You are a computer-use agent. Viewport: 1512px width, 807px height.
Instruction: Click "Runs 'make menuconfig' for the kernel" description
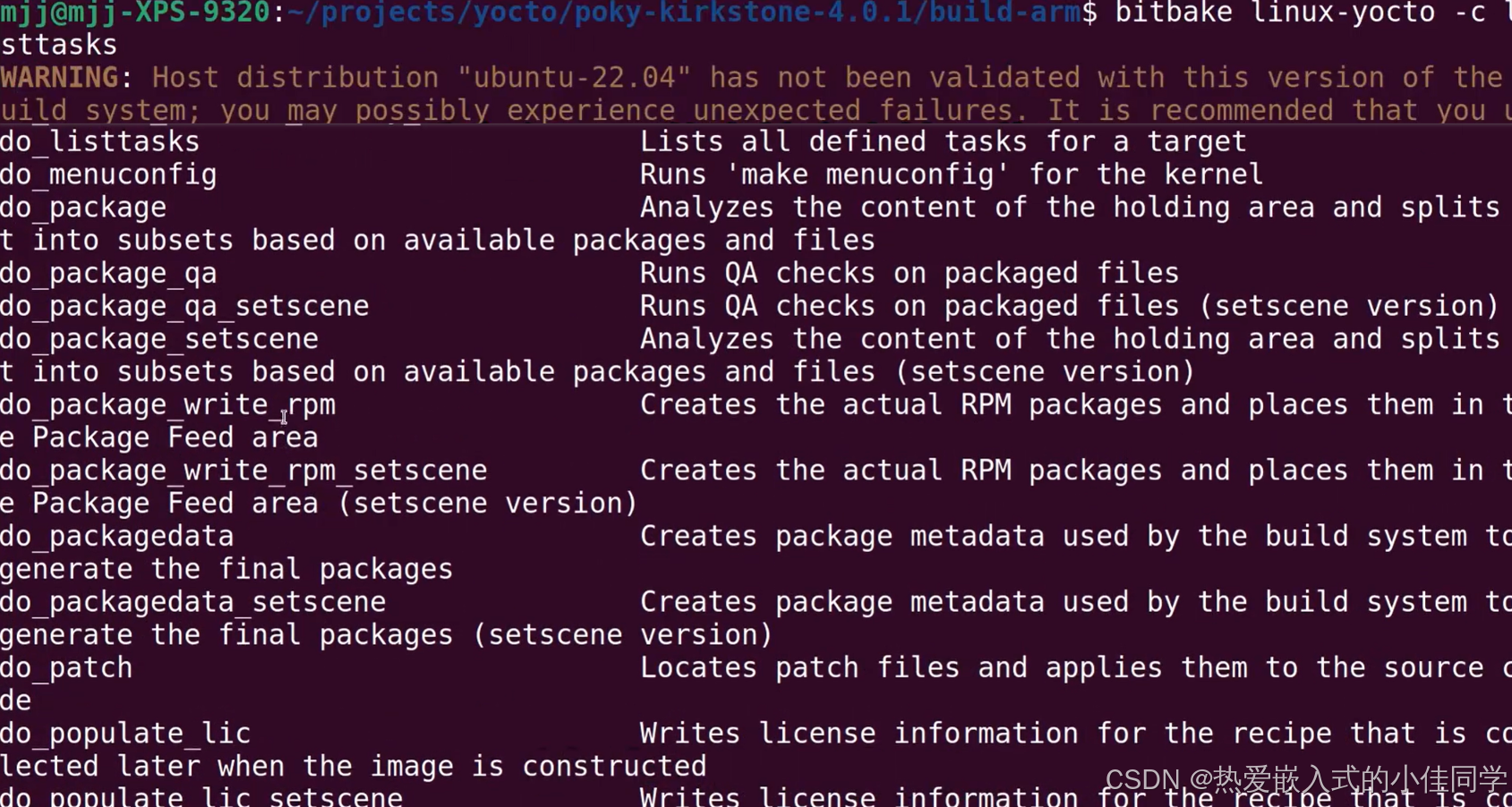pos(952,174)
